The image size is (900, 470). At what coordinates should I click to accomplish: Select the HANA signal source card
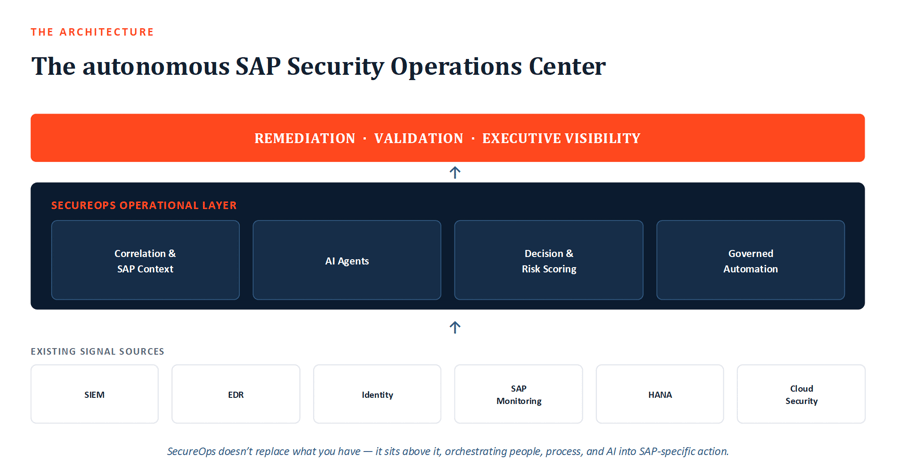pos(660,394)
